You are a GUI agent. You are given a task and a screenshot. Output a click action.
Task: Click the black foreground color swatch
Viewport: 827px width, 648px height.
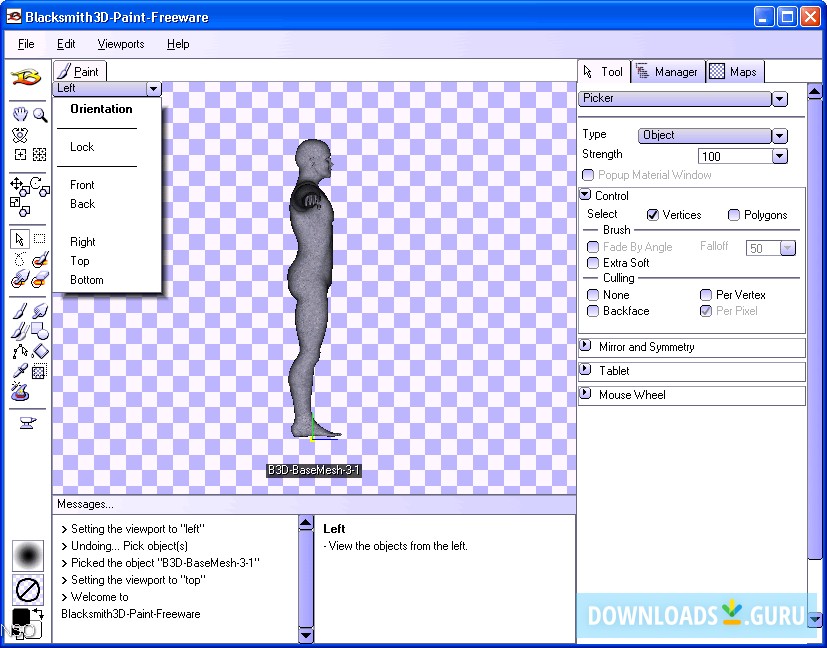(21, 618)
